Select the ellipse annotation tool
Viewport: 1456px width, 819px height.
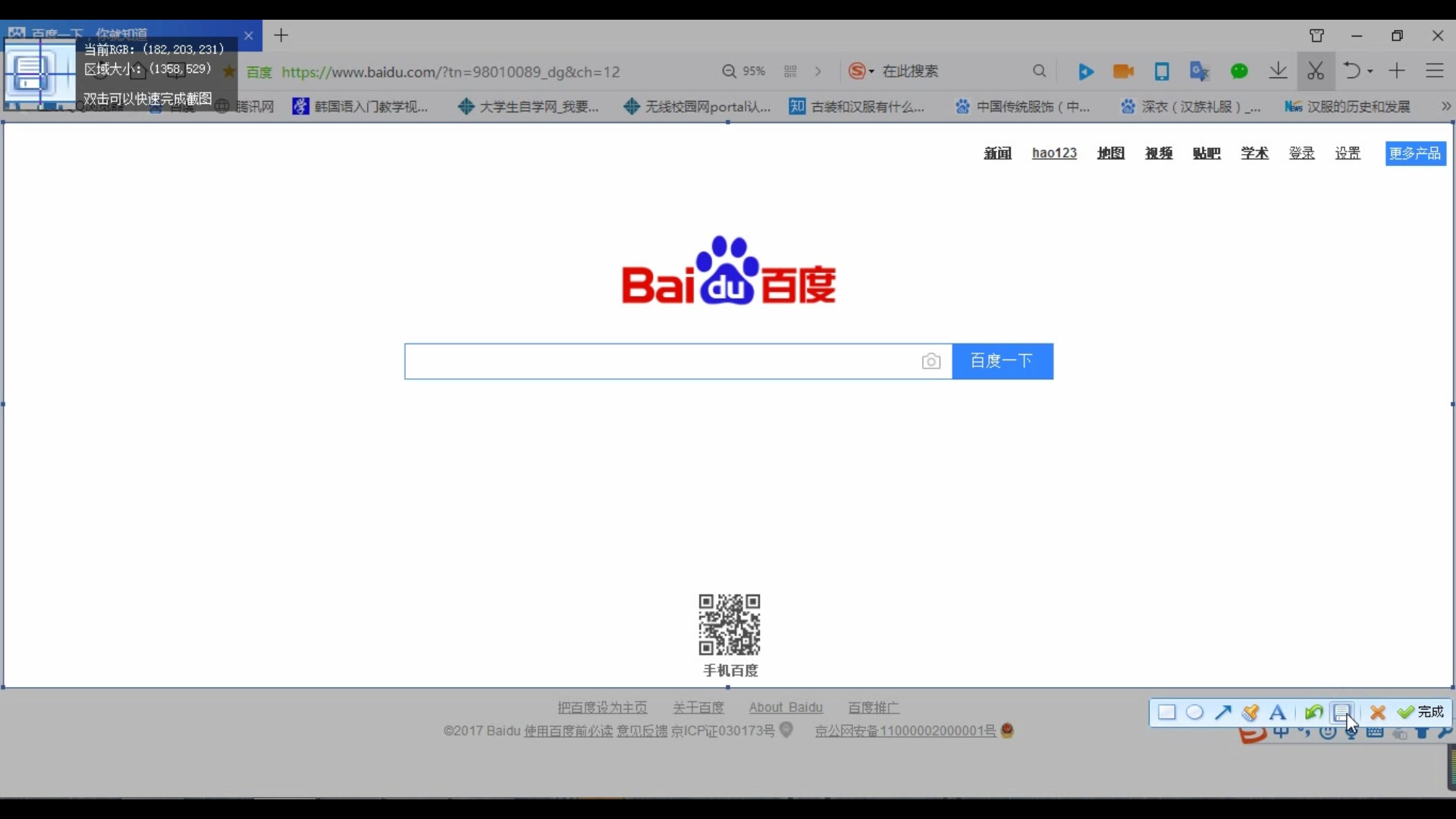coord(1196,713)
